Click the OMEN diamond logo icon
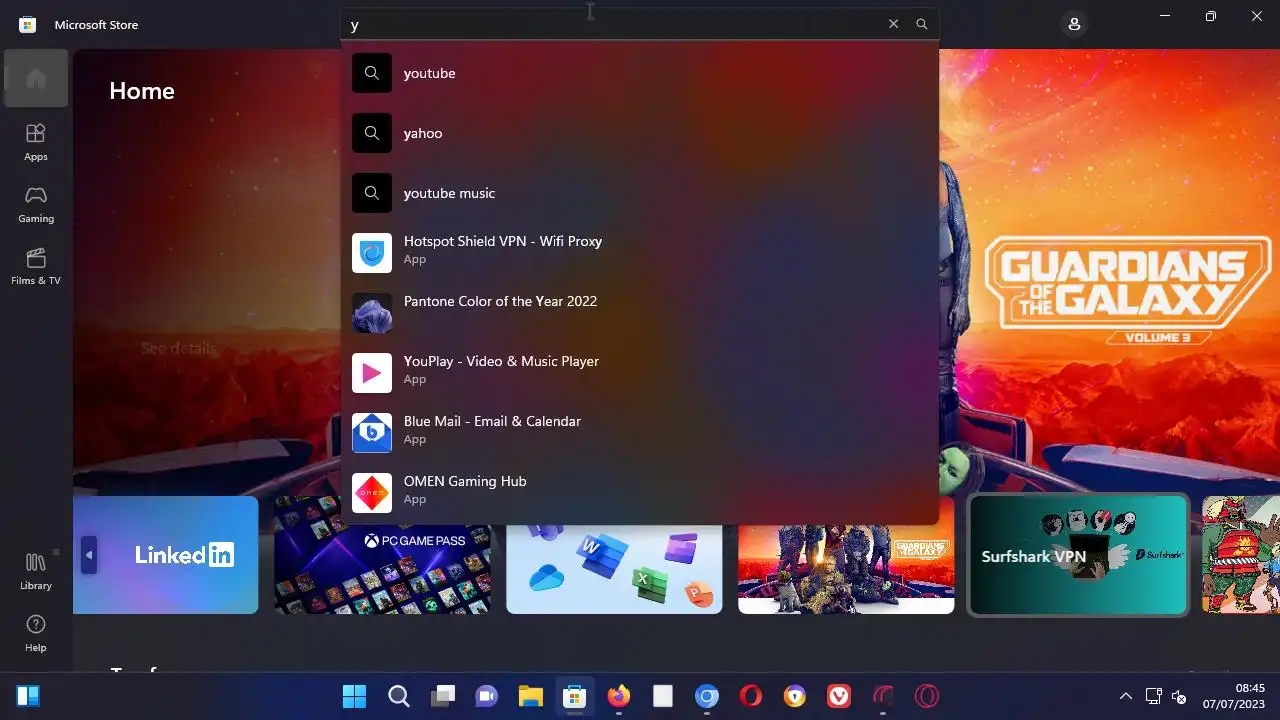The image size is (1280, 720). pos(372,493)
